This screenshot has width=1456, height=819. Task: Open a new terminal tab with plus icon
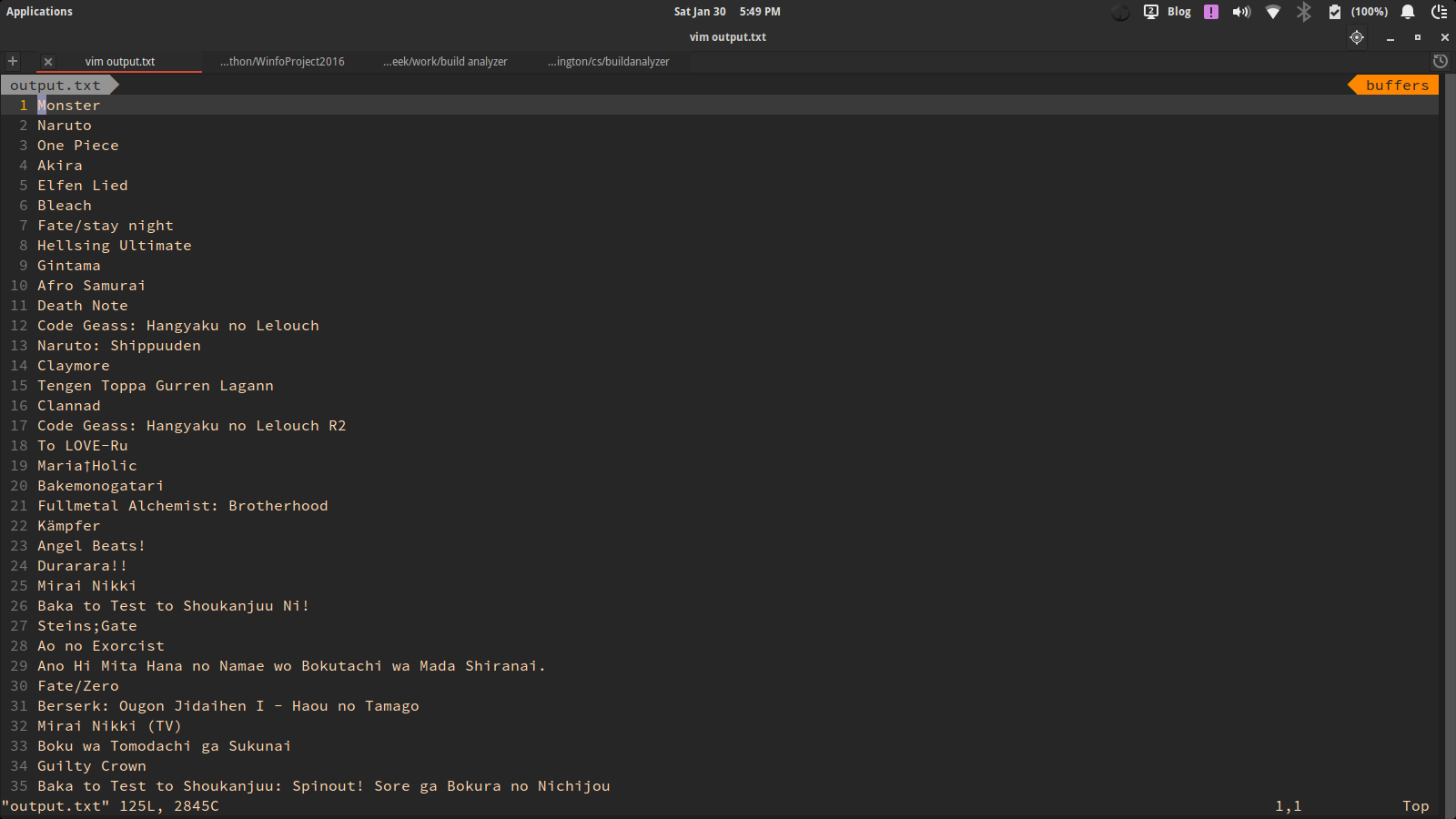pyautogui.click(x=13, y=61)
